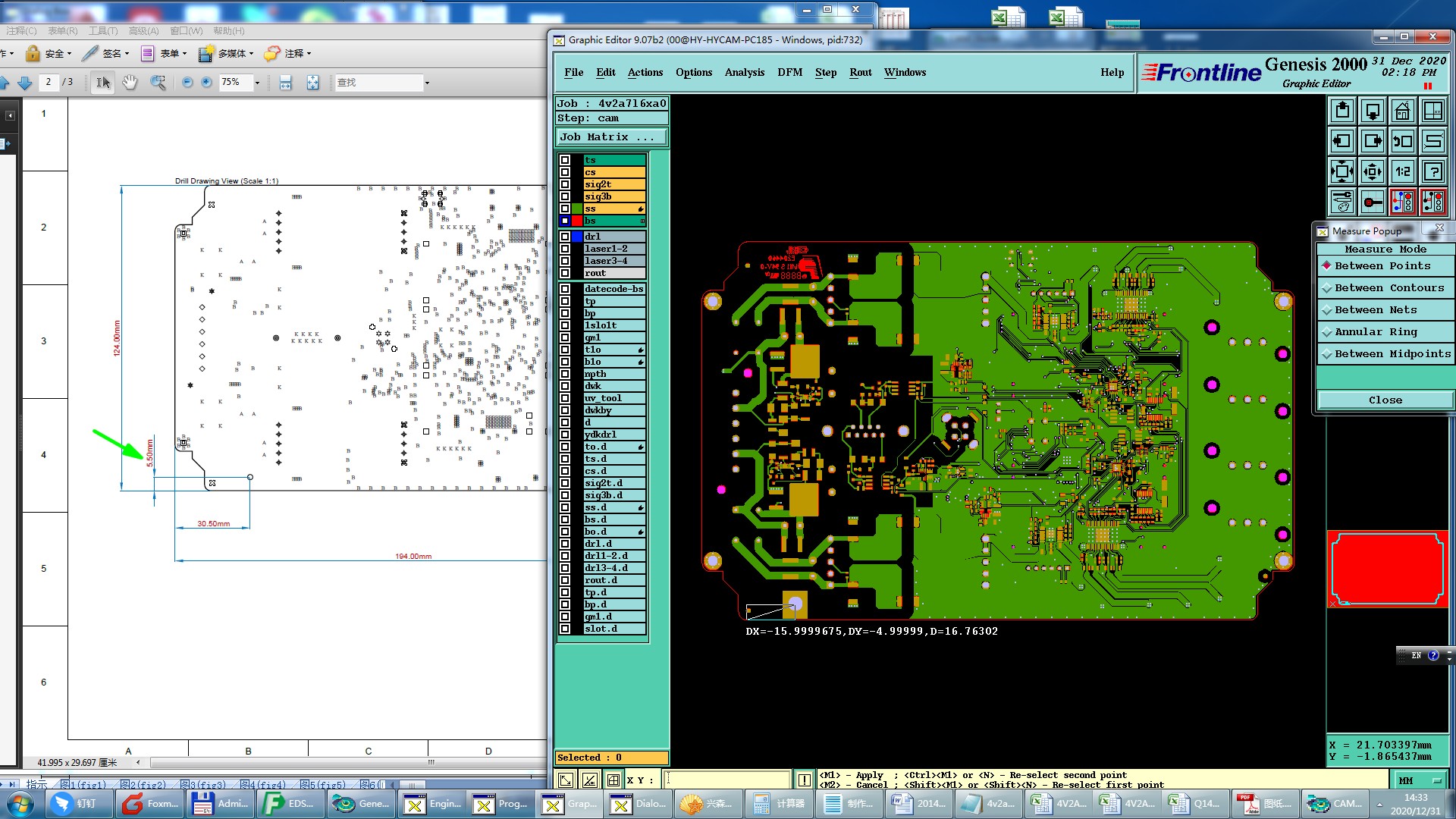Toggle the checkbox for layer sig2t
The width and height of the screenshot is (1456, 819).
click(565, 184)
